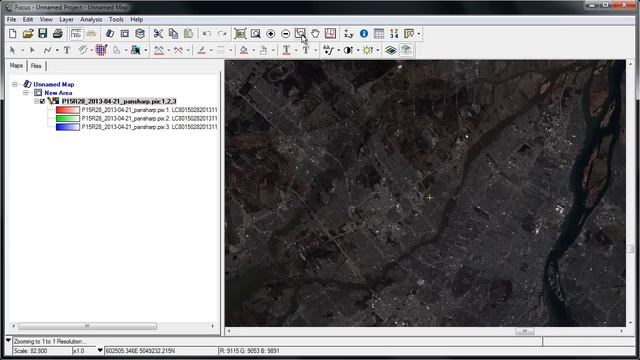Click the blue channel swatch
This screenshot has width=640, height=360.
coord(68,127)
